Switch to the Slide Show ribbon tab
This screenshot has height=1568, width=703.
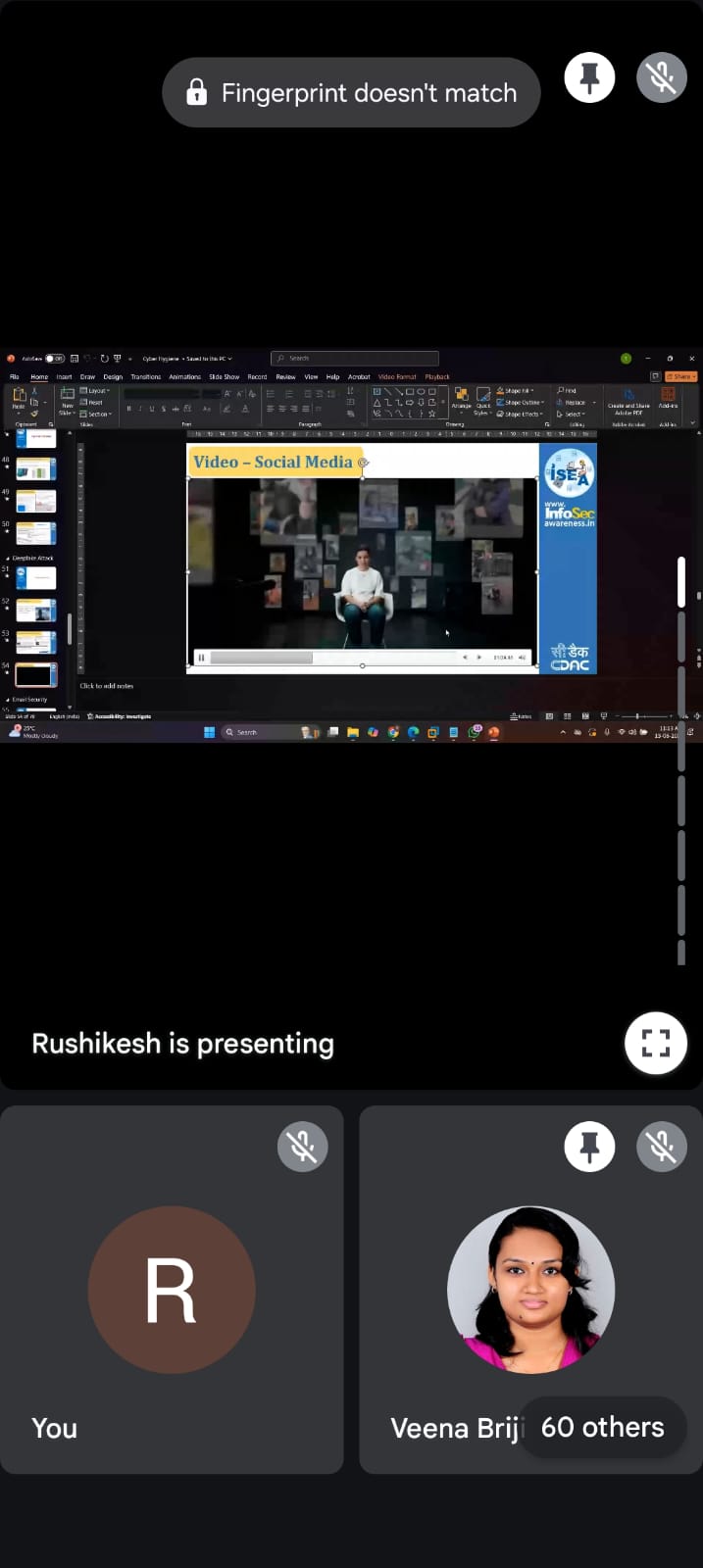click(224, 376)
